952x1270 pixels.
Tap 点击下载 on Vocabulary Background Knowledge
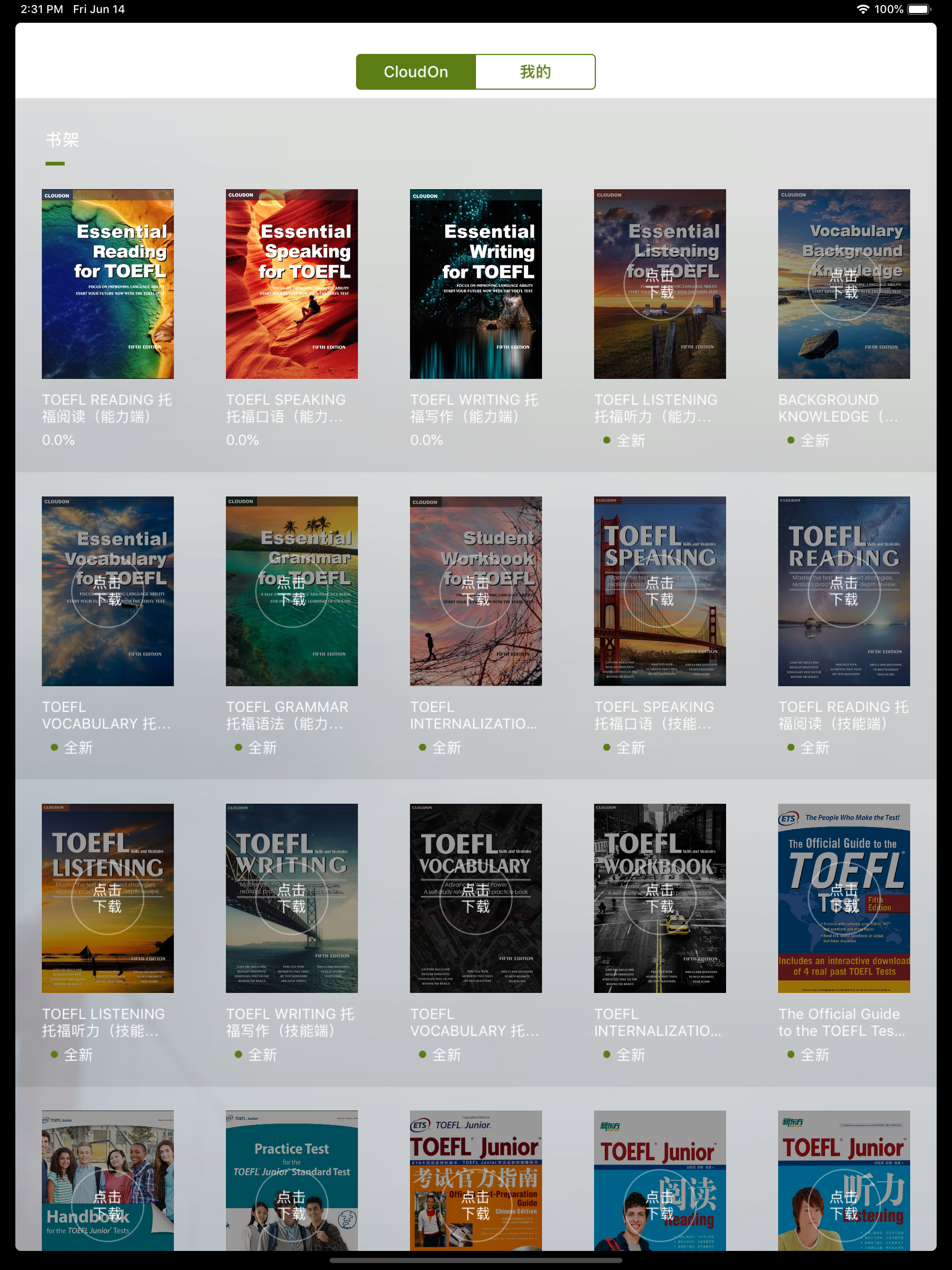click(844, 284)
